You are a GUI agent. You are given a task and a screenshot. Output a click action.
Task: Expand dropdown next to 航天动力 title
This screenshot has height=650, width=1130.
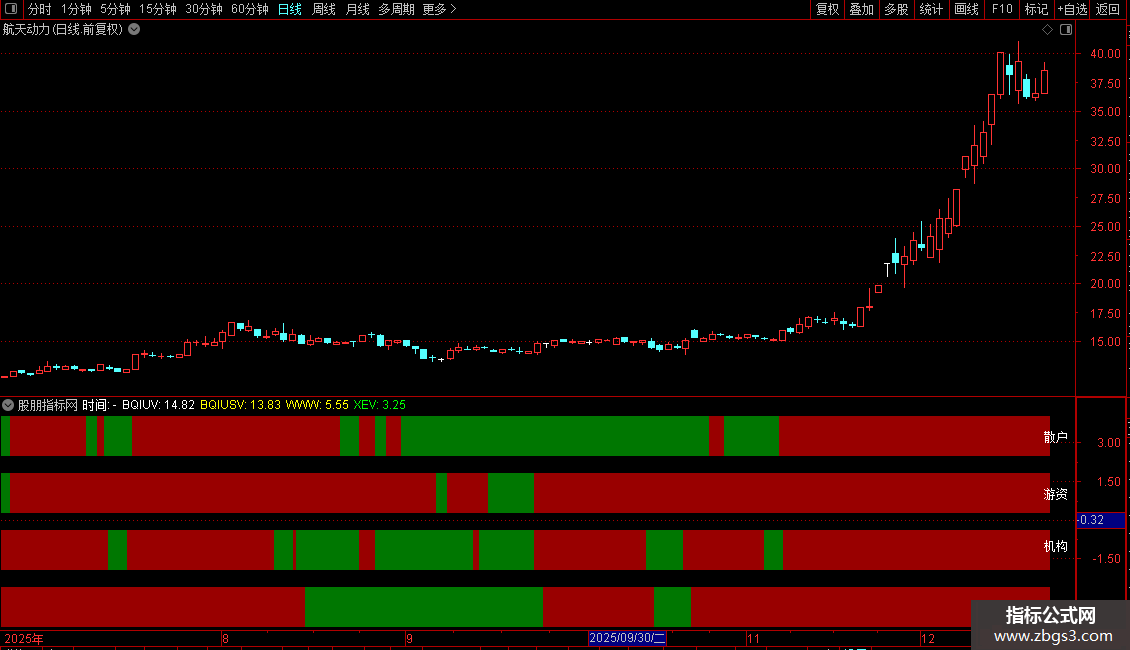tap(134, 30)
